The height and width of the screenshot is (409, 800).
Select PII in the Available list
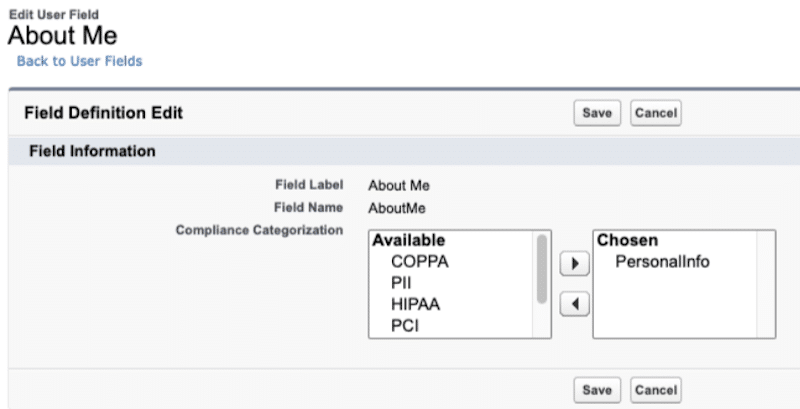(402, 283)
